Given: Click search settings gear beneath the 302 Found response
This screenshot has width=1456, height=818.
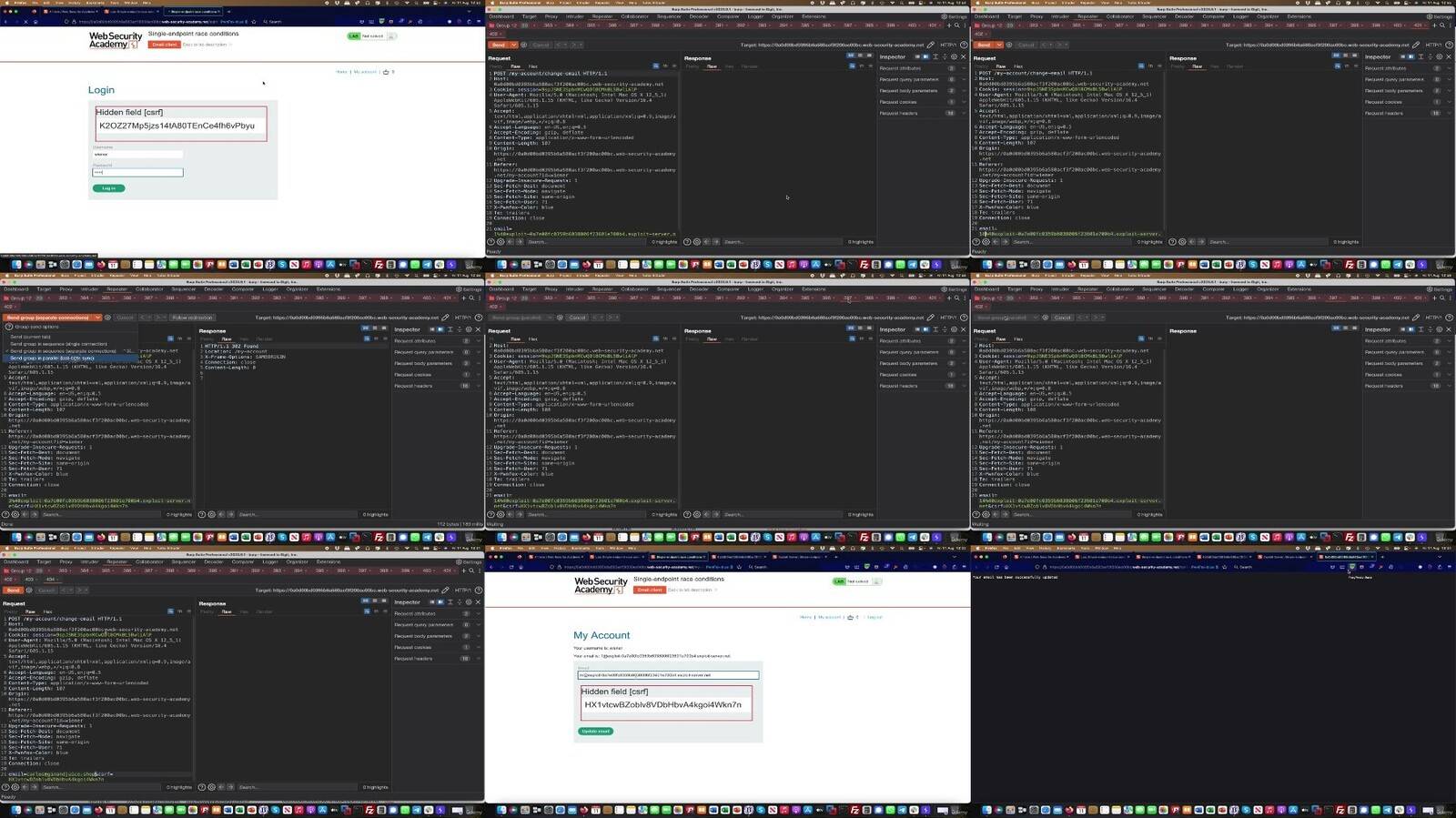Looking at the screenshot, I should pos(211,515).
